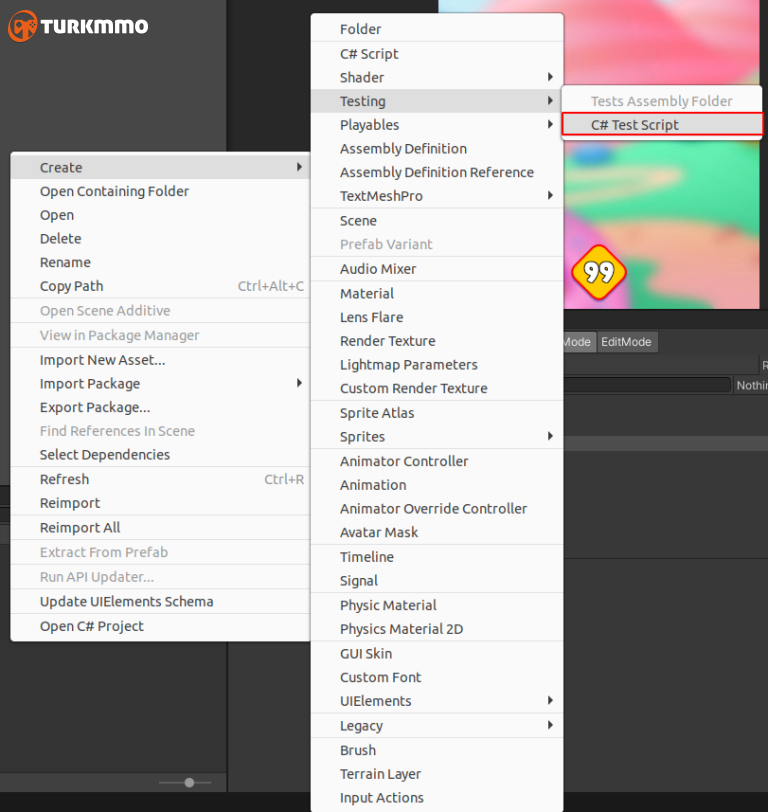Click the TurkMMO logo
Image resolution: width=768 pixels, height=812 pixels.
point(78,26)
